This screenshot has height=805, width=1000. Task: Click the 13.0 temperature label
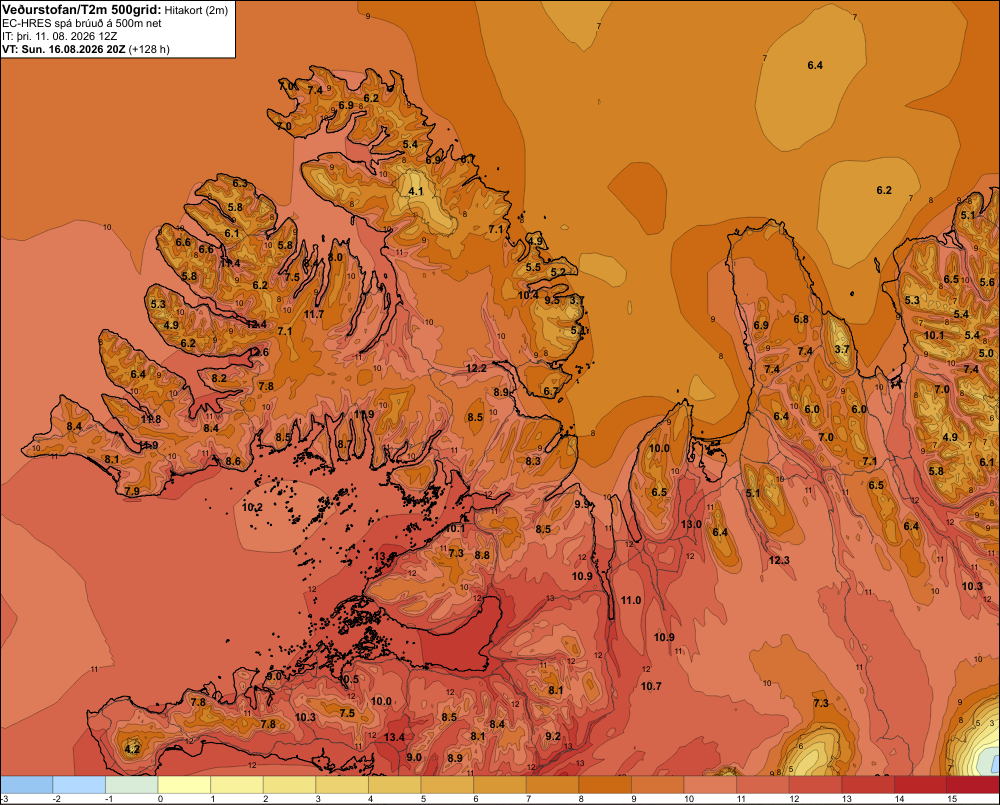coord(691,524)
